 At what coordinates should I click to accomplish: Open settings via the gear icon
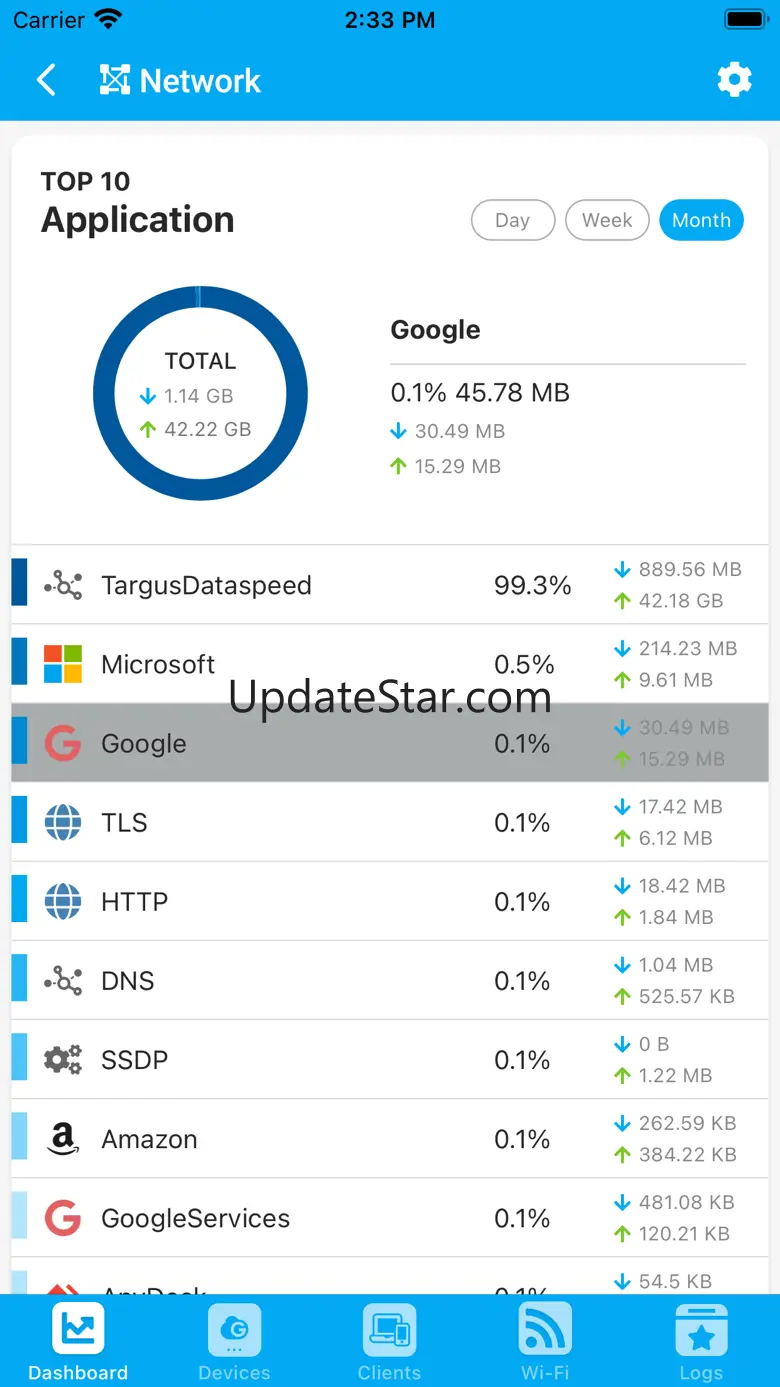coord(734,80)
